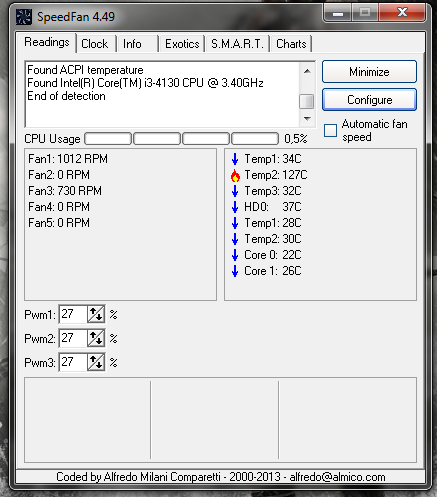Click the 'Fan2: 0 RPM' reading
437x497 pixels.
click(59, 175)
